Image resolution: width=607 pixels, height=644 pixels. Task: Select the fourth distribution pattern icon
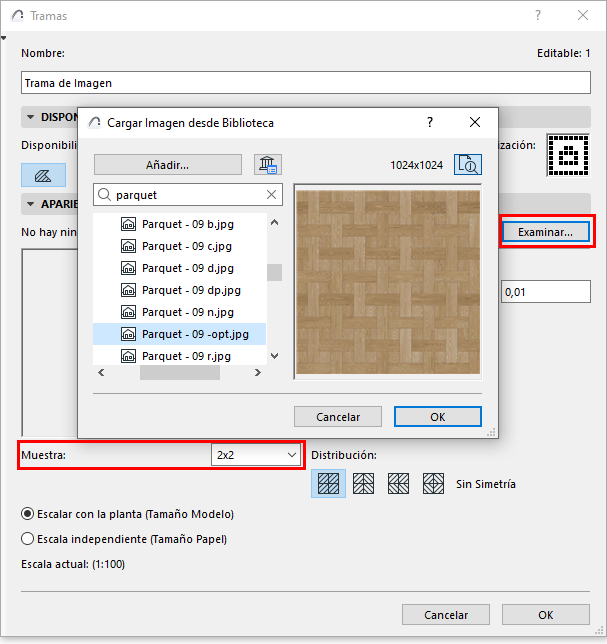click(x=433, y=483)
